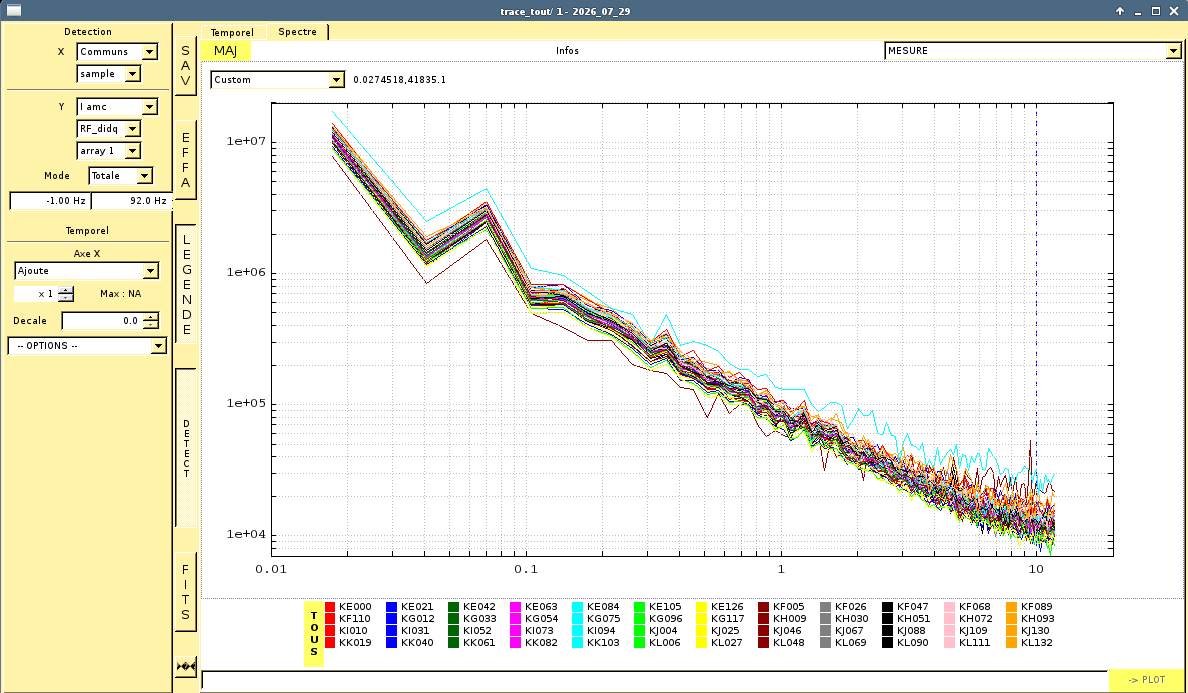Screen dimensions: 1188x693
Task: Toggle the KE084 cyan legend entry
Action: click(x=596, y=607)
